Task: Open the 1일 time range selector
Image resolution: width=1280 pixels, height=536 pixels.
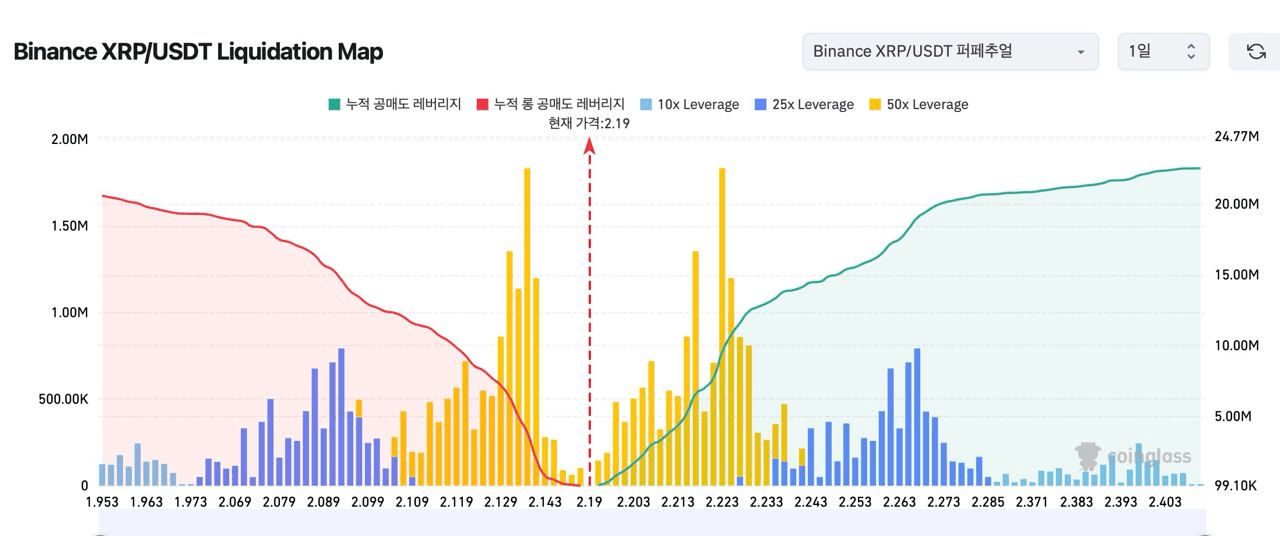Action: tap(1163, 51)
